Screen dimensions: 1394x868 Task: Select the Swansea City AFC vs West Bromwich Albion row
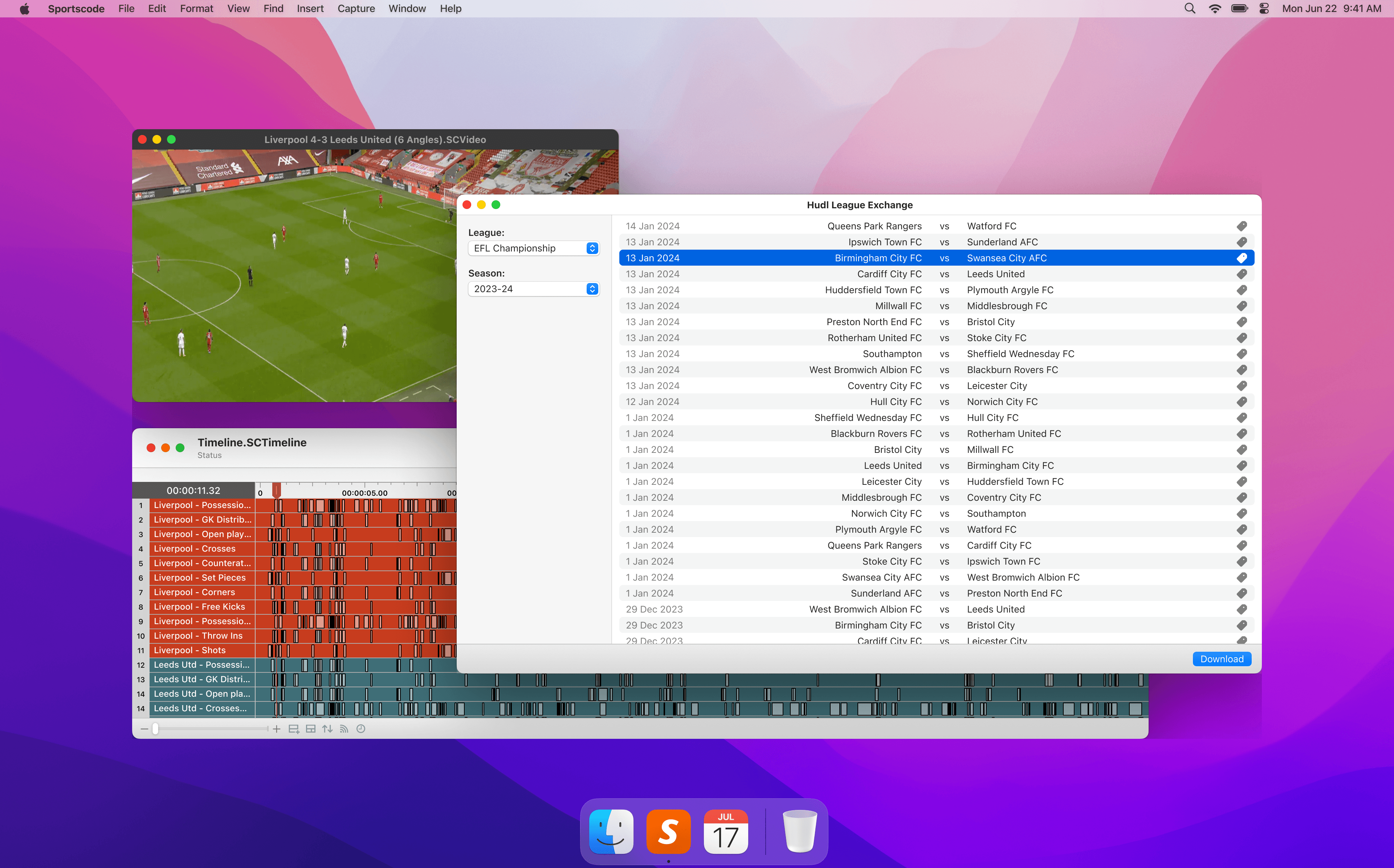click(937, 578)
